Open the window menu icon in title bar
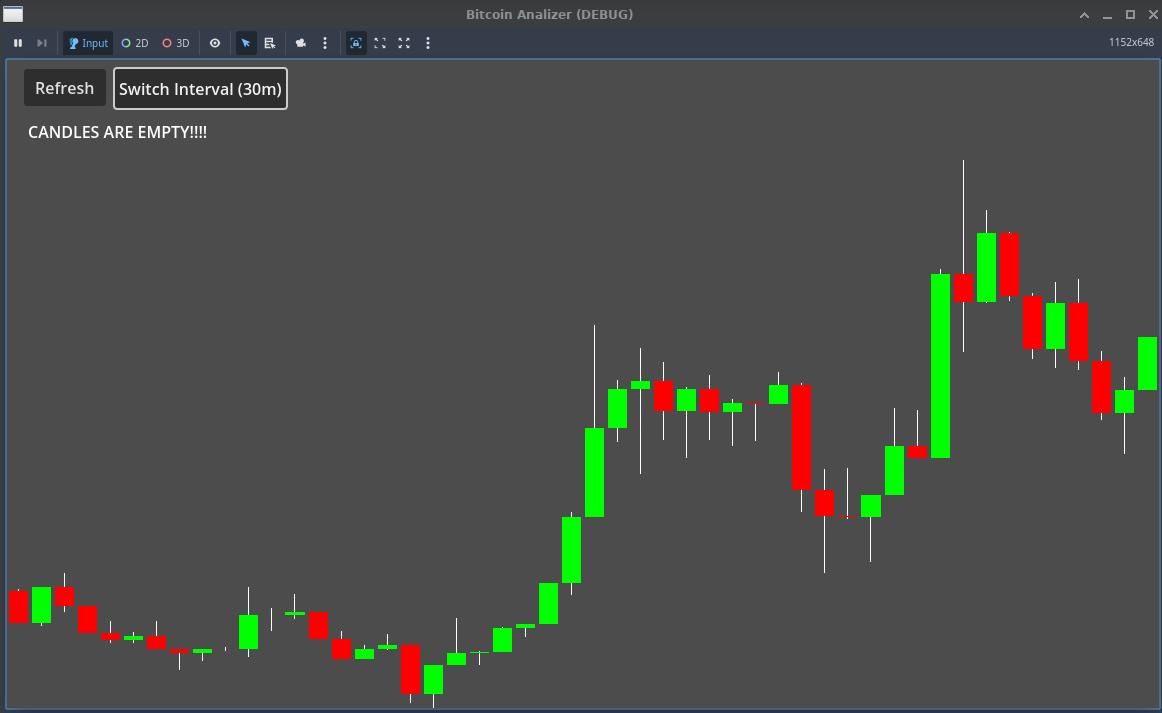Image resolution: width=1162 pixels, height=713 pixels. [x=13, y=14]
